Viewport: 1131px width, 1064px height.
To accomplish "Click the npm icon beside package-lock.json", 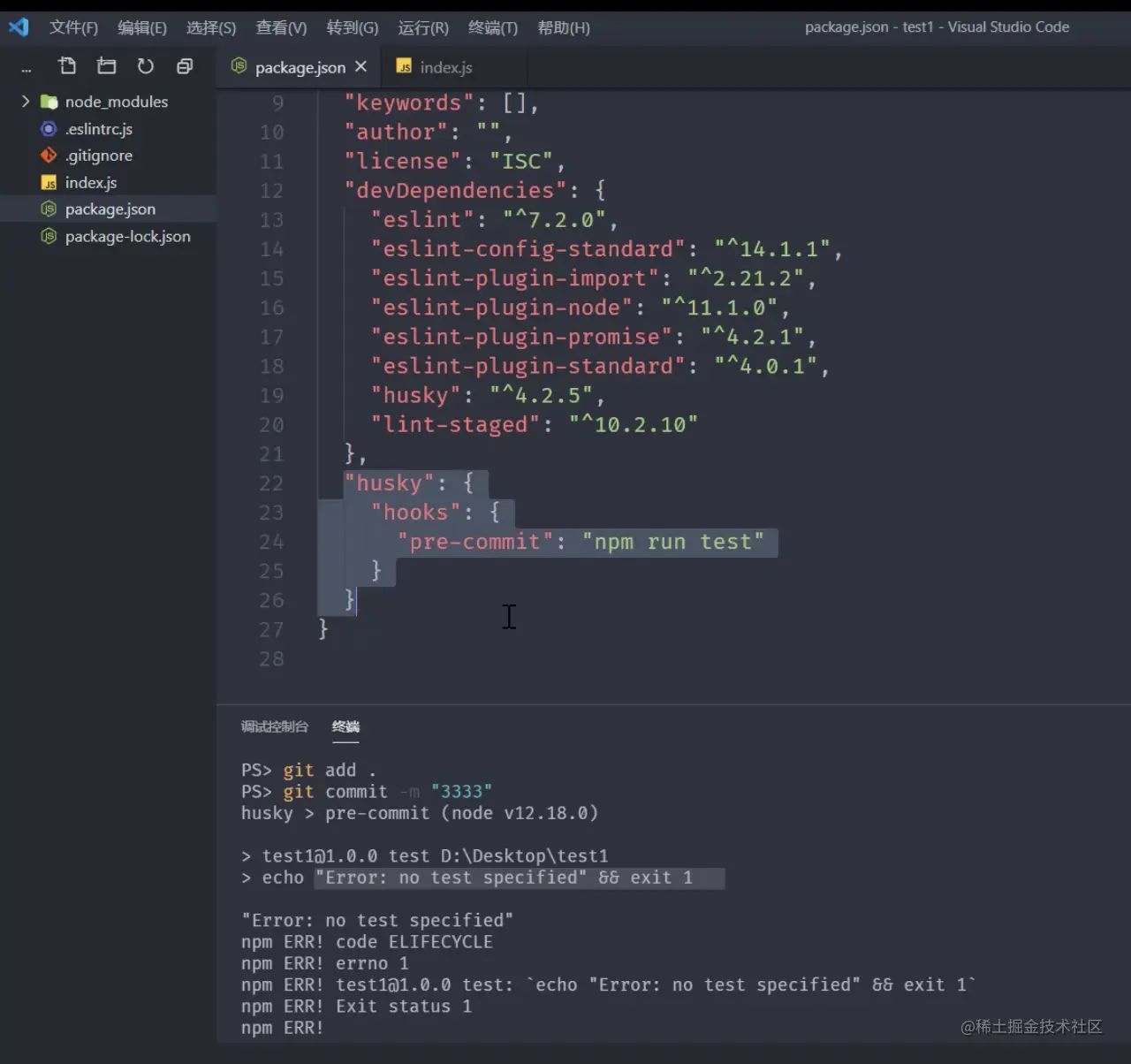I will pyautogui.click(x=49, y=237).
